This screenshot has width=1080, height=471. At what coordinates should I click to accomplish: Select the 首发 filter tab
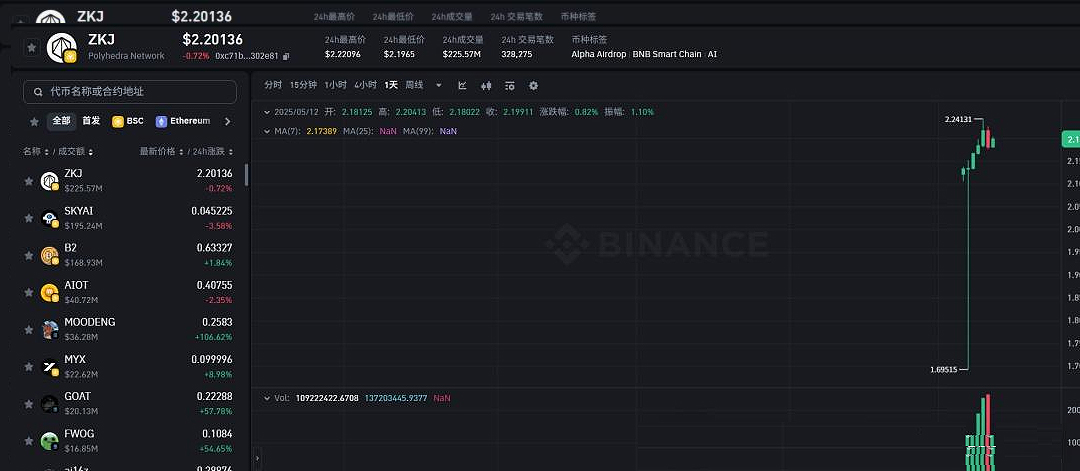point(91,121)
